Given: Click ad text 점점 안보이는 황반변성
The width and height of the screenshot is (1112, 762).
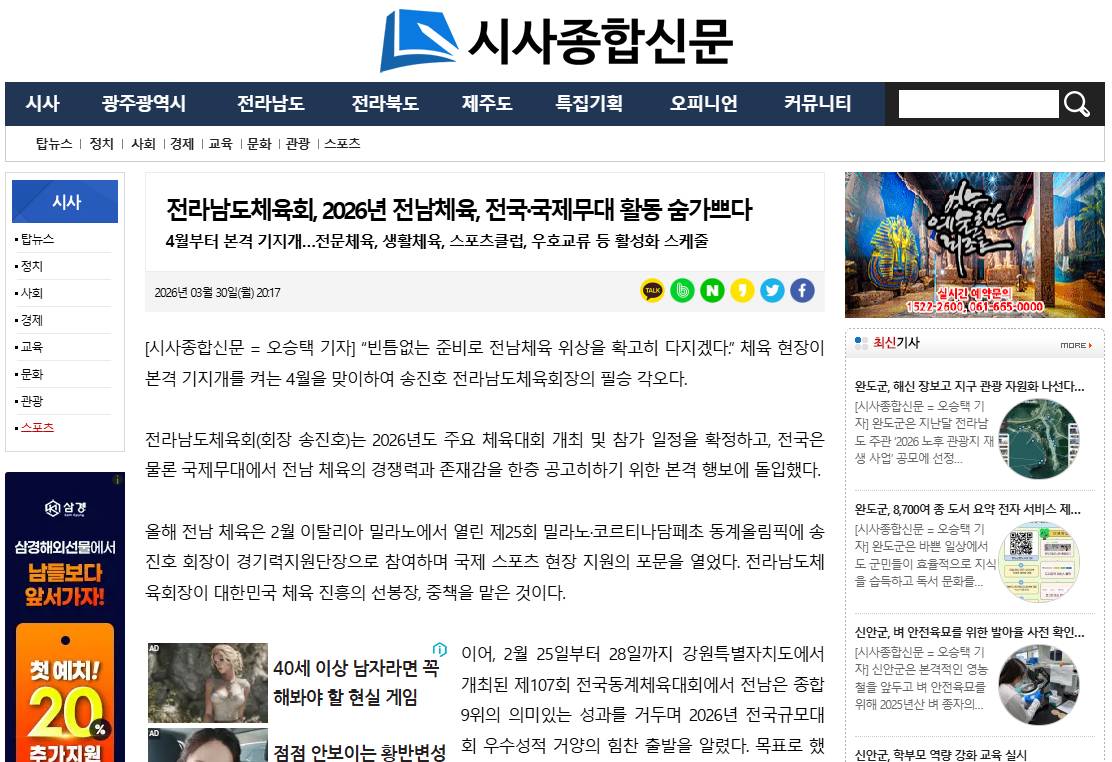Looking at the screenshot, I should pos(360,752).
